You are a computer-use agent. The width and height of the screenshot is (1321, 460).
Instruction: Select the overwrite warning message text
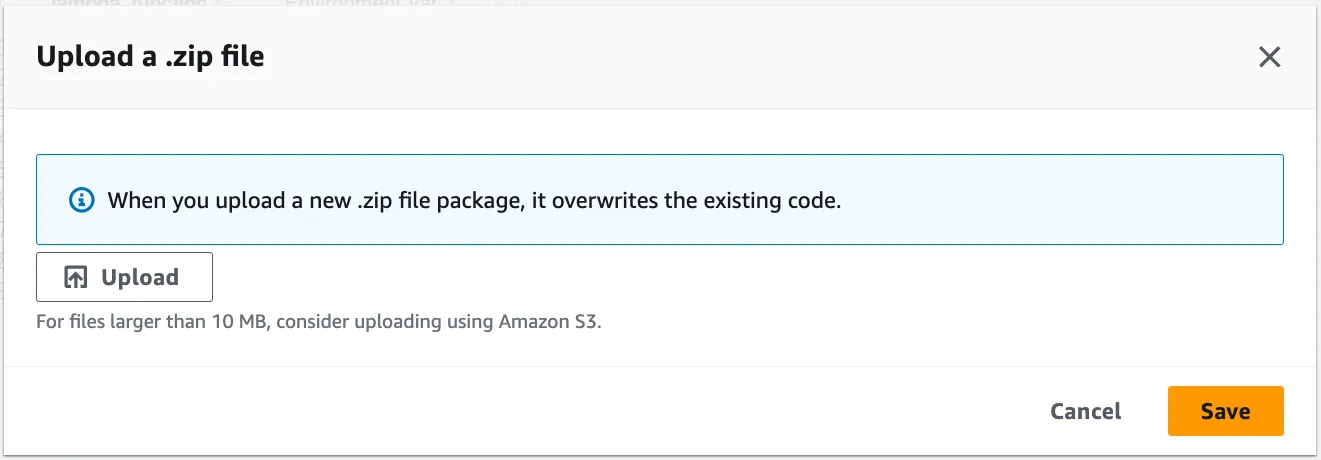[474, 200]
